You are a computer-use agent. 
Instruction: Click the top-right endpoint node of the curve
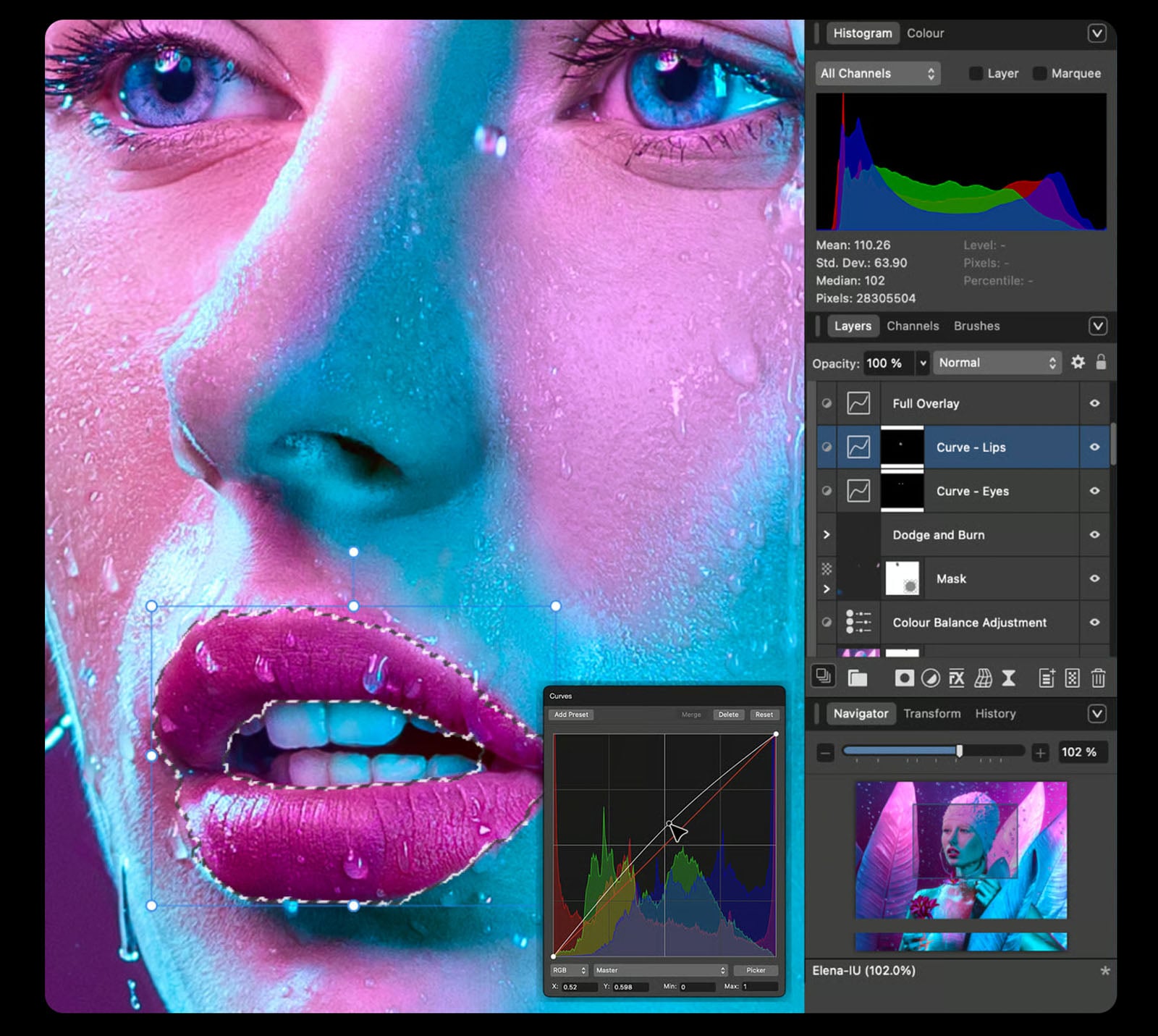776,734
